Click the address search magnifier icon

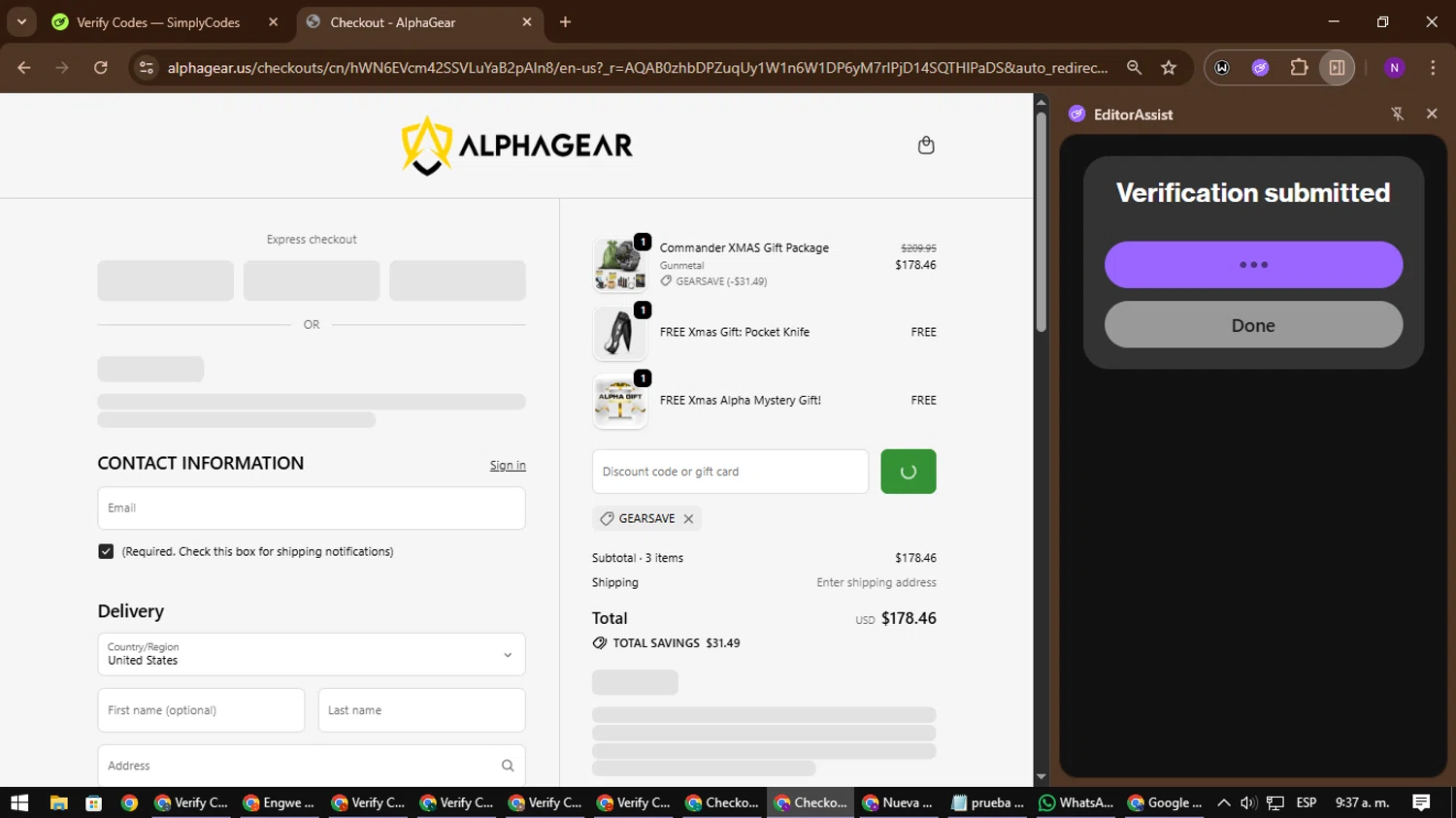coord(508,766)
